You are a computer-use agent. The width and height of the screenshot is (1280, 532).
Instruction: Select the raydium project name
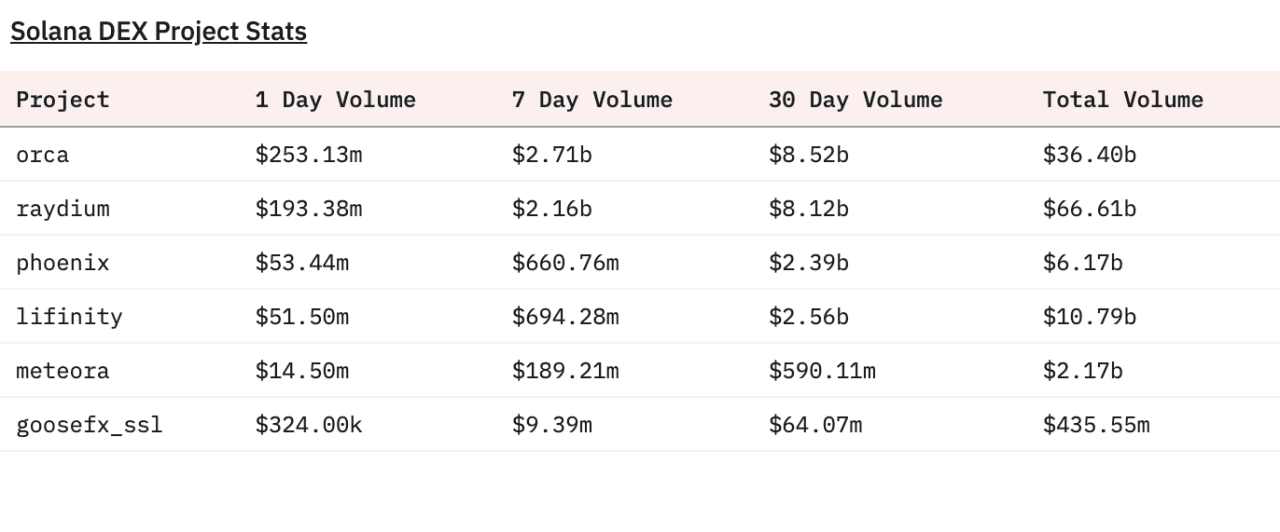click(x=63, y=209)
